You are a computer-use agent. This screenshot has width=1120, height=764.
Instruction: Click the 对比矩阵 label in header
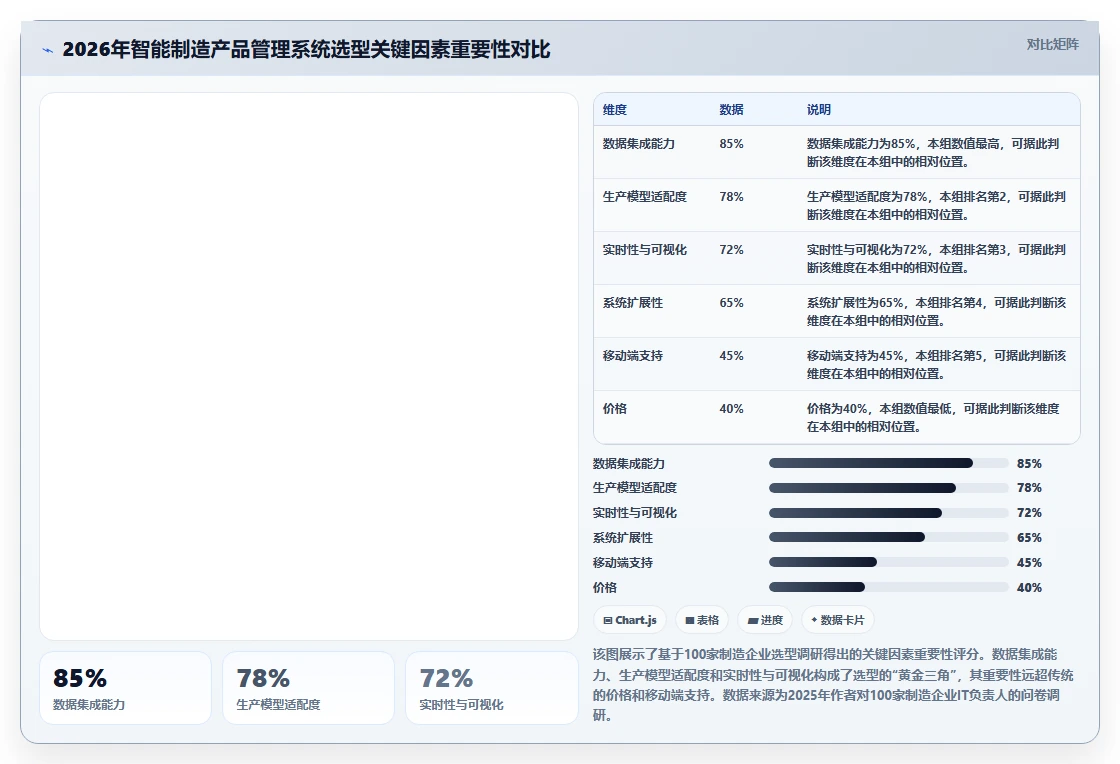tap(1052, 44)
